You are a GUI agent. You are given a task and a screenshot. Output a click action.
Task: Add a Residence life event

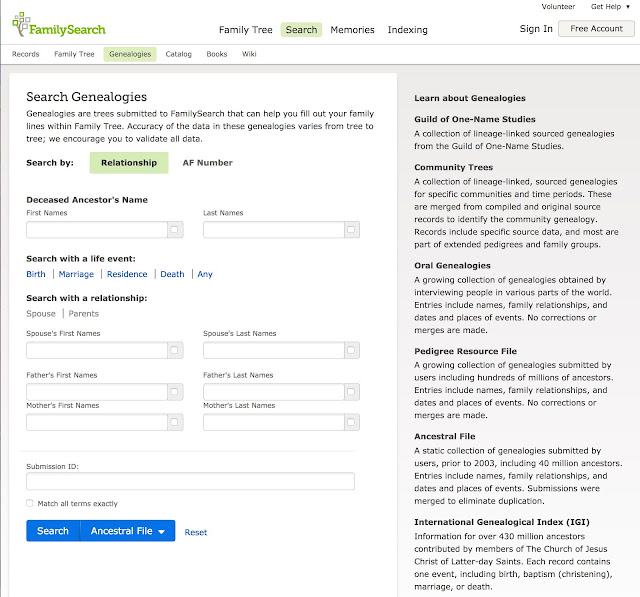pyautogui.click(x=127, y=274)
